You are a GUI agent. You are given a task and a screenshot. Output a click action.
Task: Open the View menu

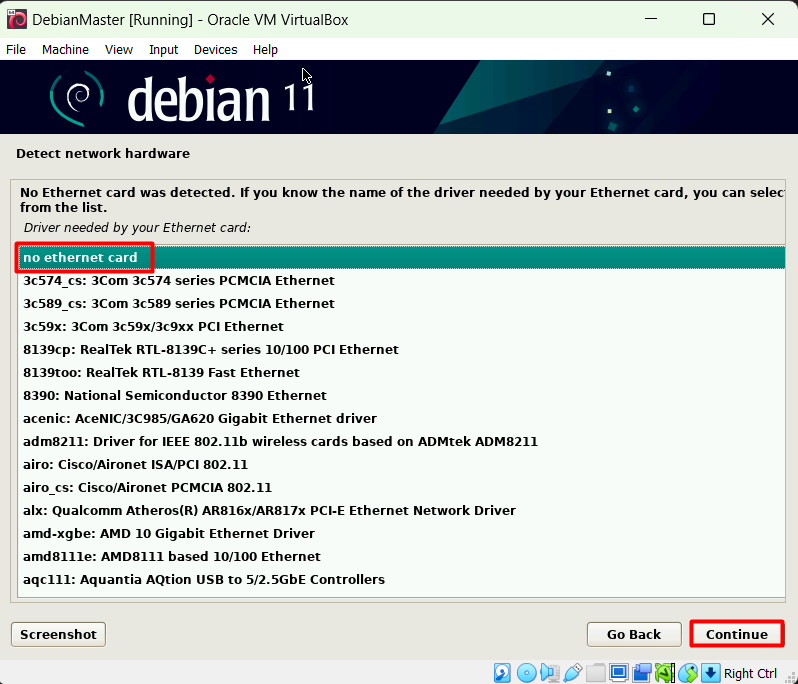(119, 49)
